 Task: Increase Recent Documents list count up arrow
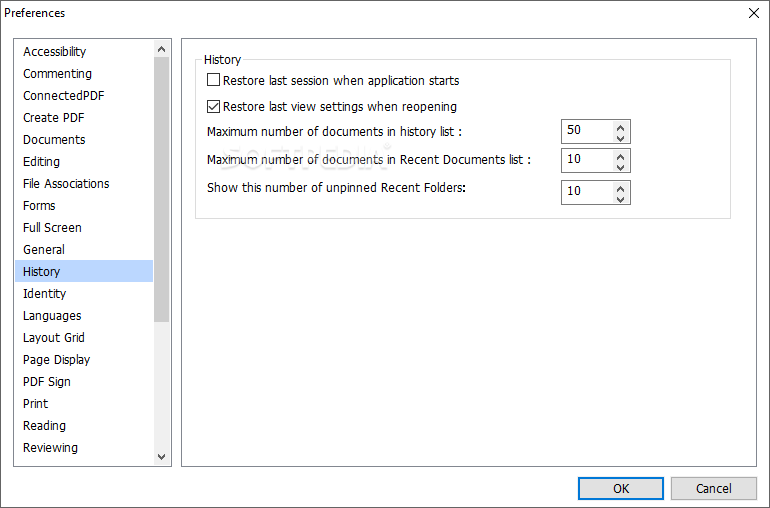620,156
